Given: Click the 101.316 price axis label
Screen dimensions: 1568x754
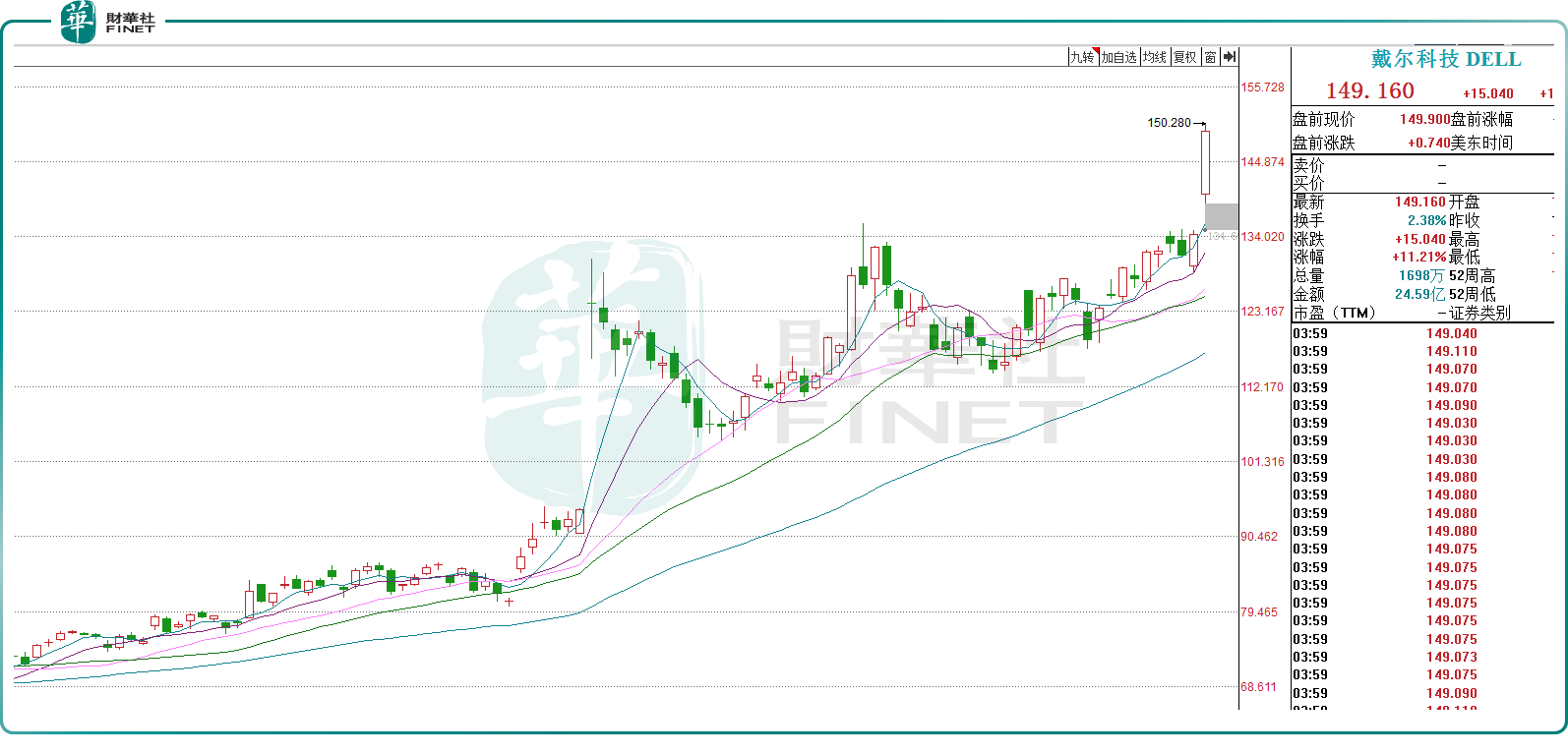Looking at the screenshot, I should click(1262, 462).
